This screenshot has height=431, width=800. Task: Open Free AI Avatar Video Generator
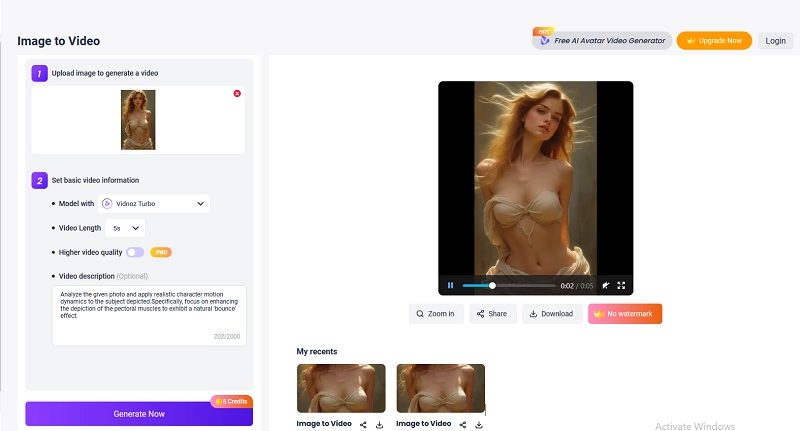click(x=602, y=40)
